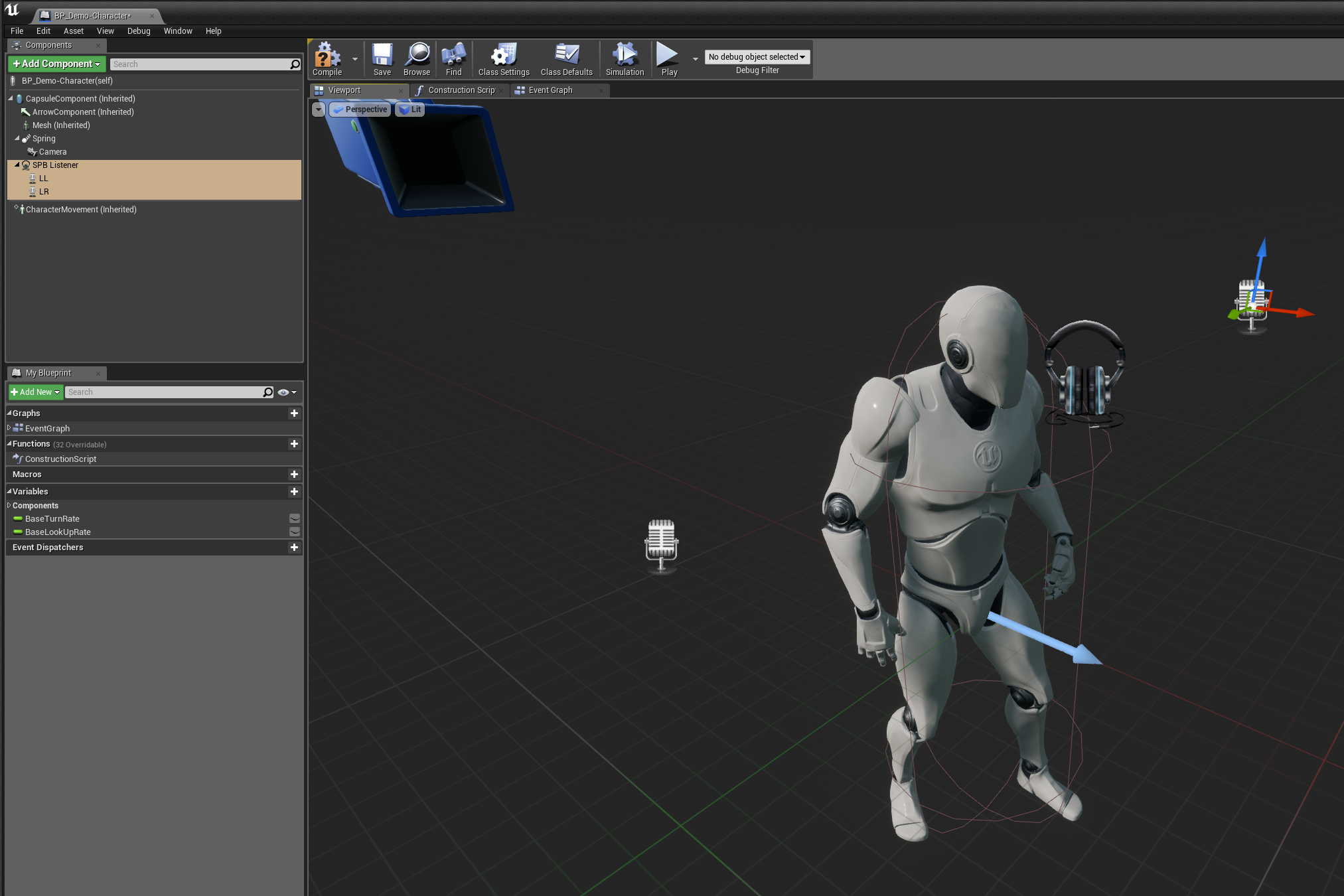Click the green Add Component button

(56, 64)
